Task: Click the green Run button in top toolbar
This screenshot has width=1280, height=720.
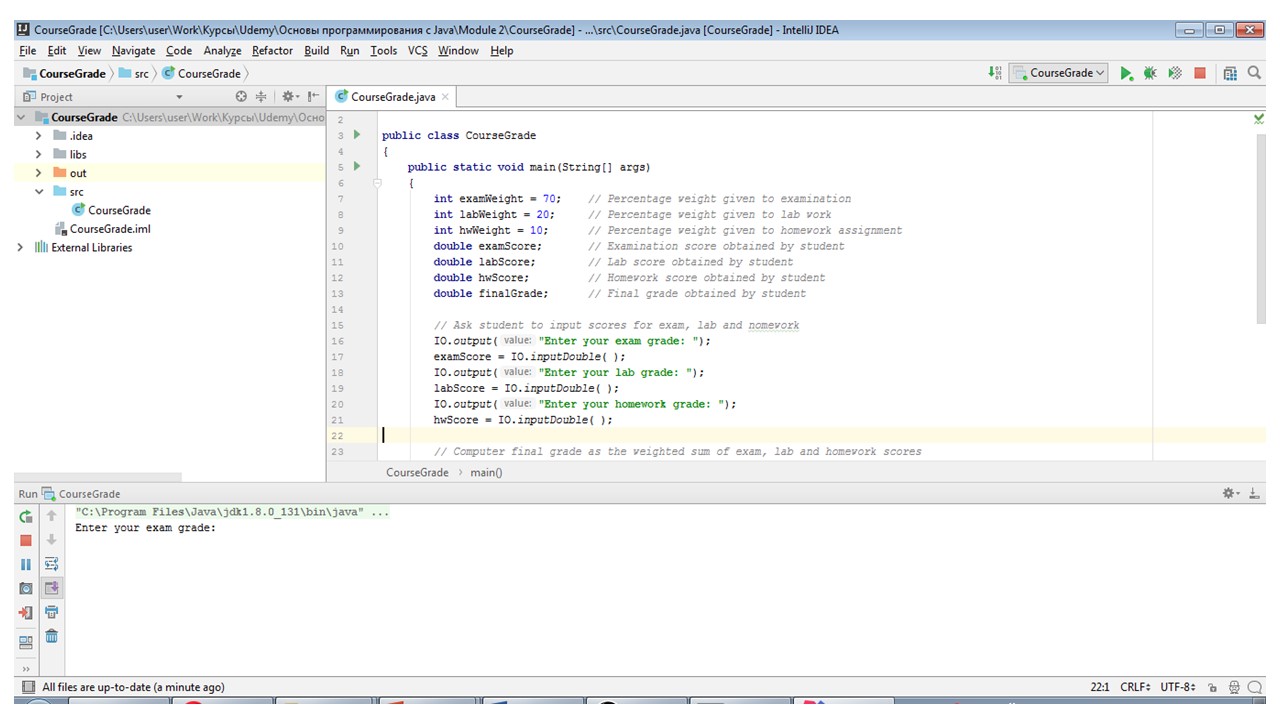Action: tap(1126, 73)
